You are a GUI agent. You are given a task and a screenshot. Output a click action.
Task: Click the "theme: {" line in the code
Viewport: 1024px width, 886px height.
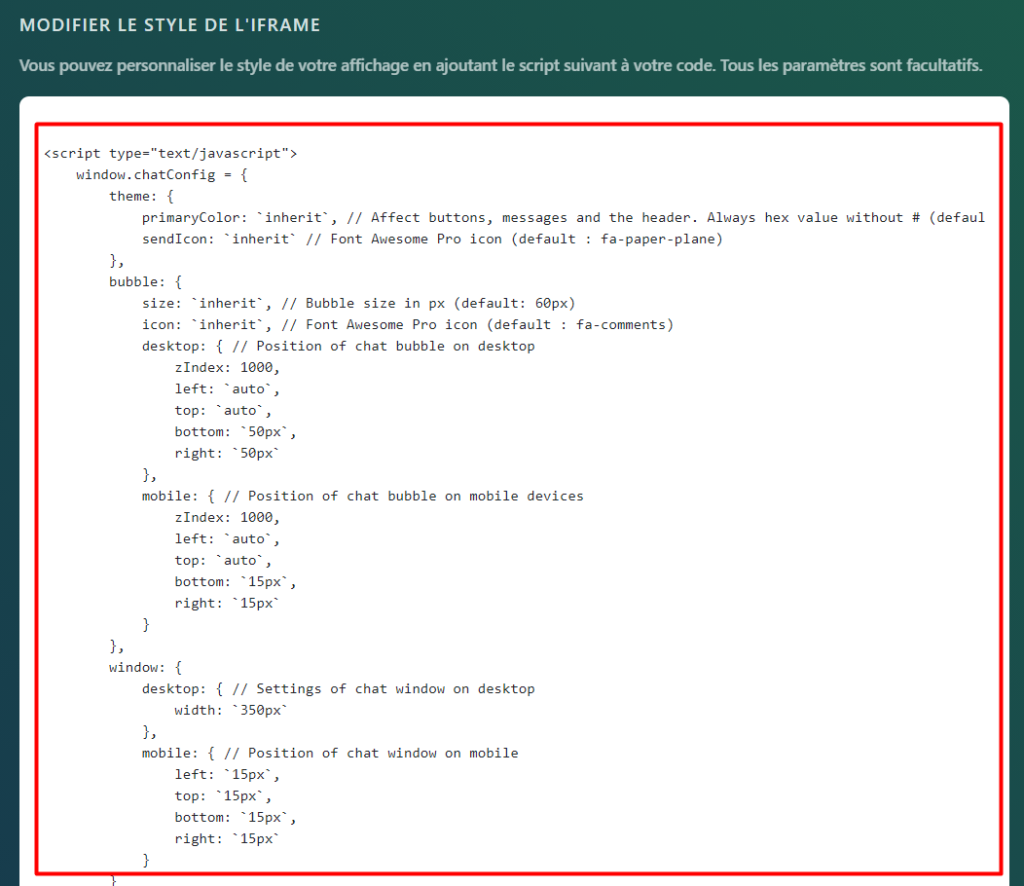tap(142, 196)
